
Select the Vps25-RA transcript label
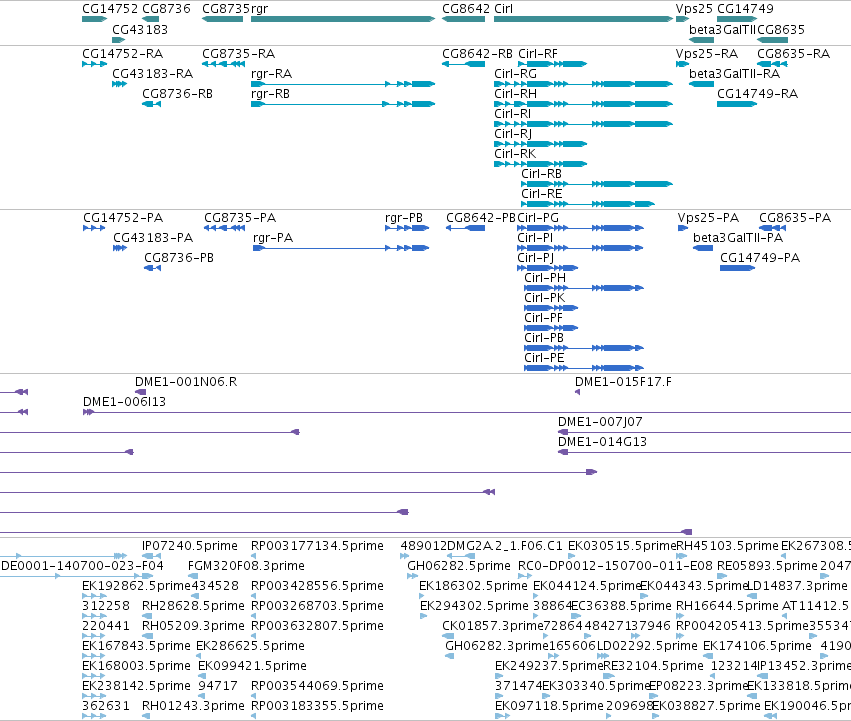[707, 54]
